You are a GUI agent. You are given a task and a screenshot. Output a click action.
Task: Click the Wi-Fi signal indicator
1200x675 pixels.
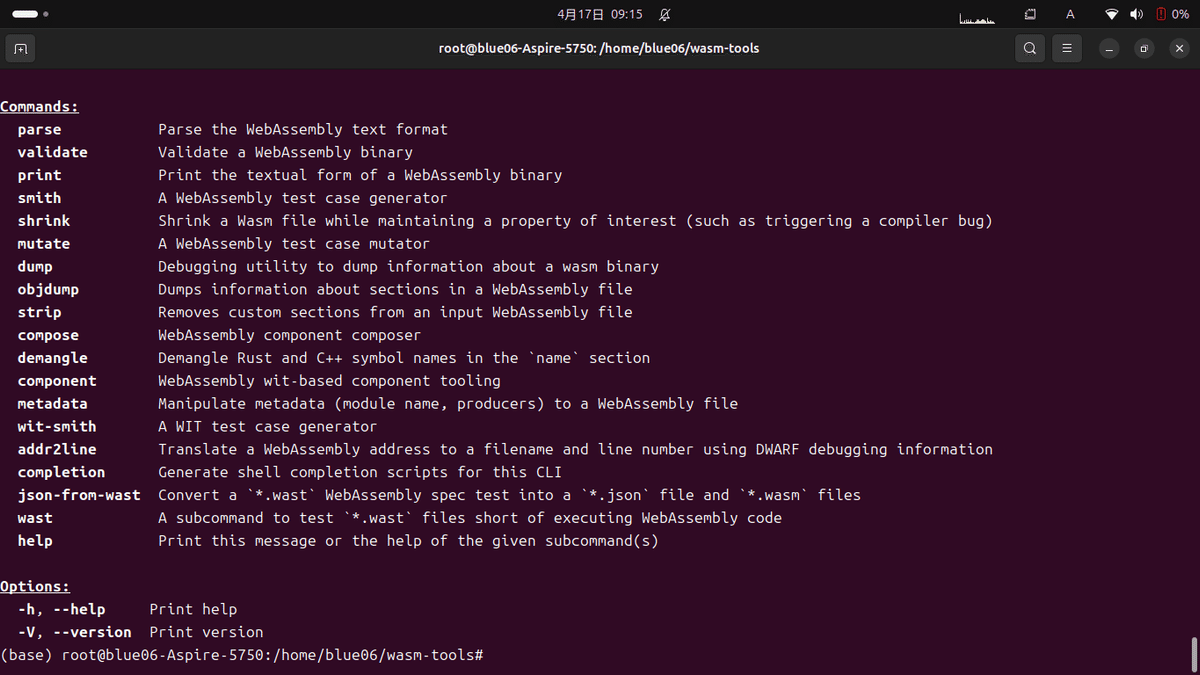(x=1111, y=14)
